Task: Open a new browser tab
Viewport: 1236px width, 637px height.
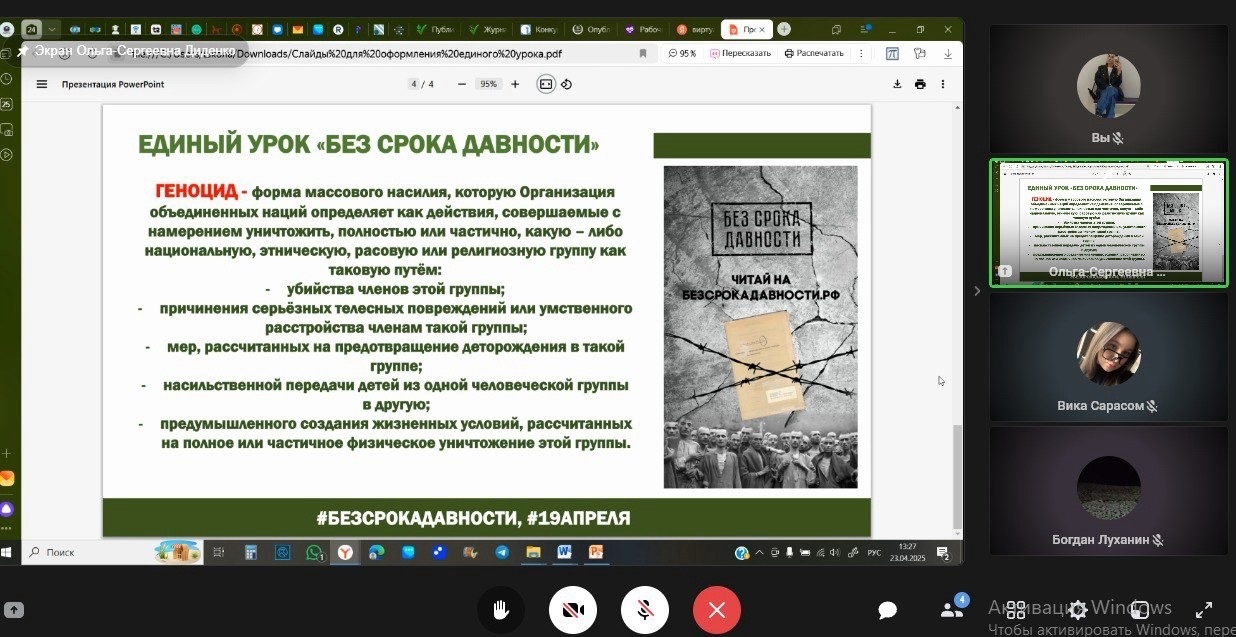Action: (x=784, y=29)
